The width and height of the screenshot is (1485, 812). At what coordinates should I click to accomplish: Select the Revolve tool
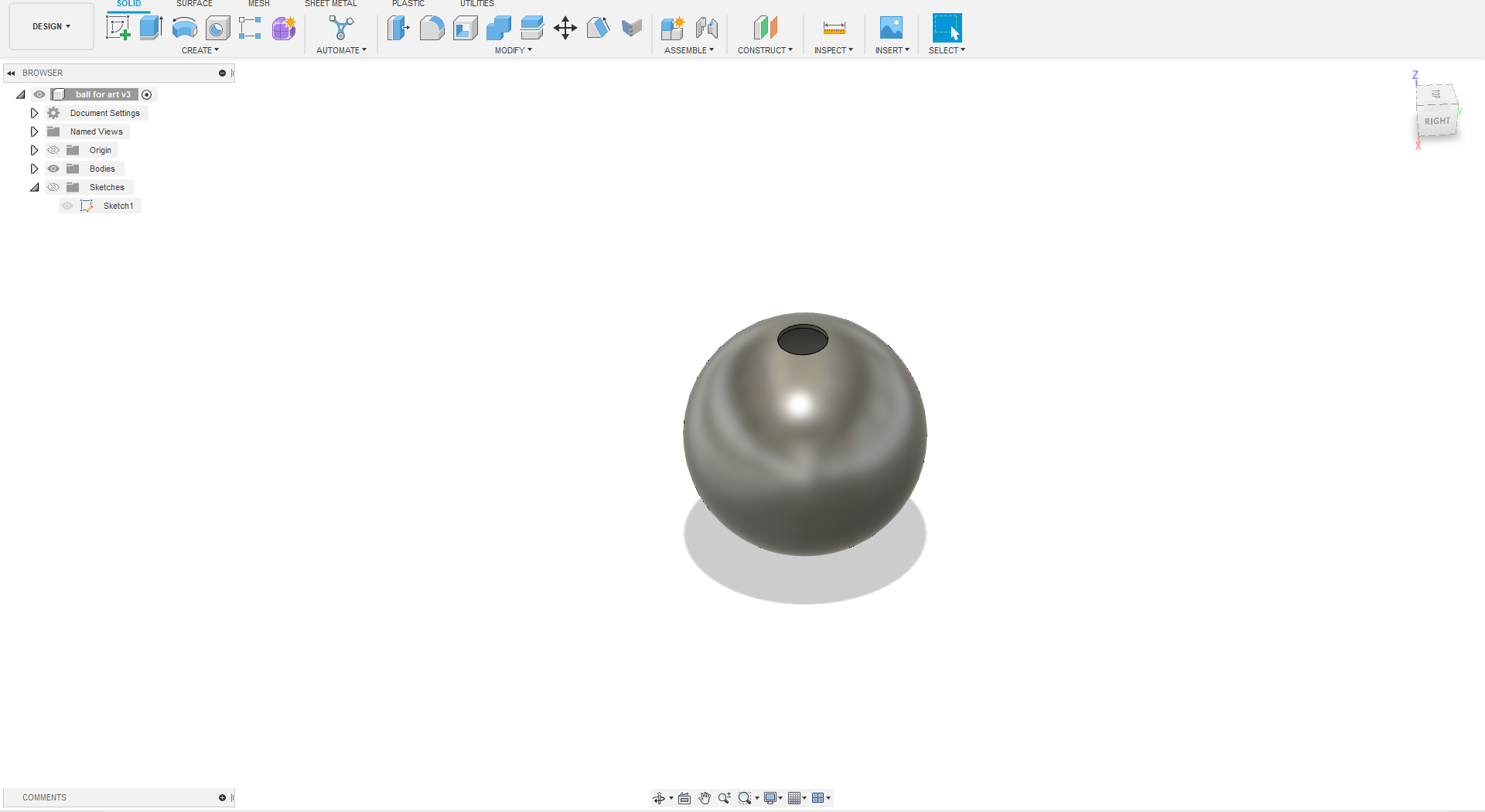(184, 28)
